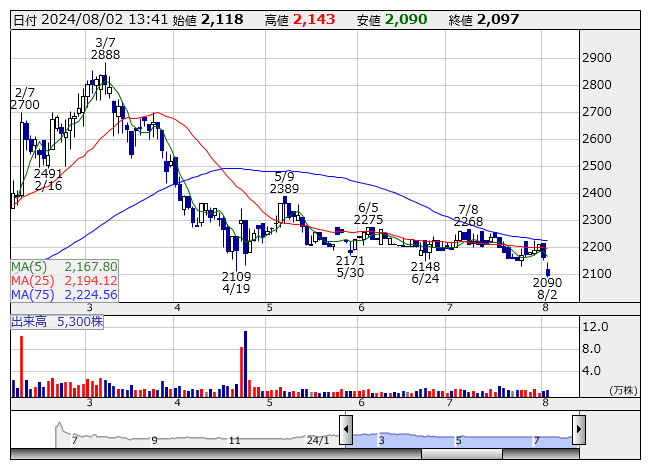This screenshot has width=653, height=470.
Task: Click the 終値 2,097 value in the header
Action: point(497,20)
